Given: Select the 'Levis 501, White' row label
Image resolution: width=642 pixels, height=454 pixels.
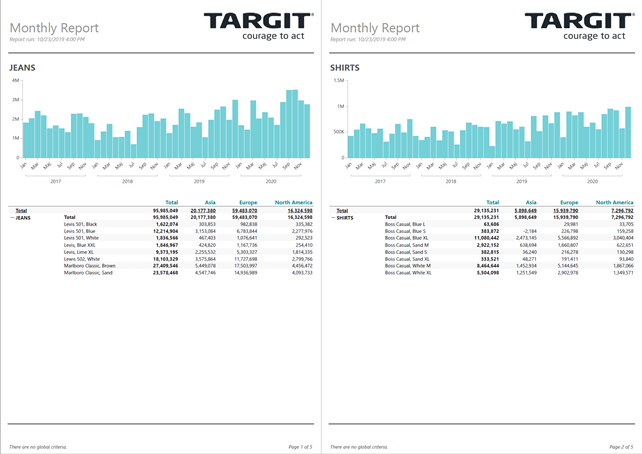Looking at the screenshot, I should point(81,238).
